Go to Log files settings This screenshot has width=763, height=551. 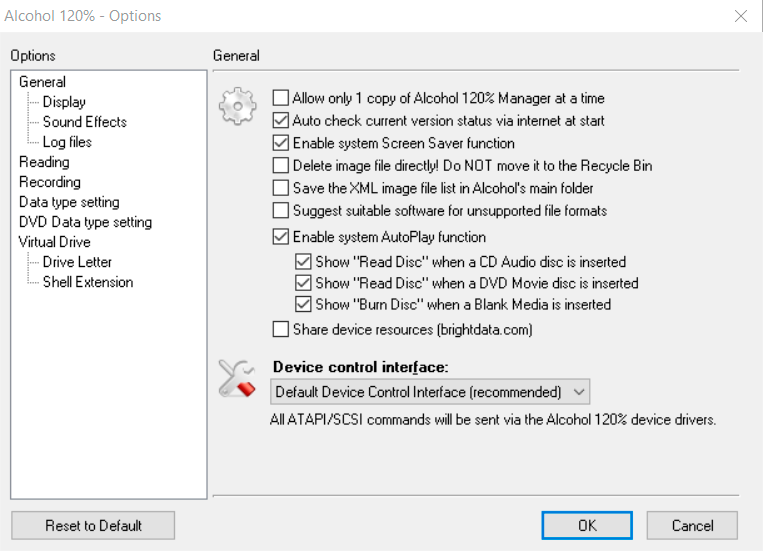point(67,142)
